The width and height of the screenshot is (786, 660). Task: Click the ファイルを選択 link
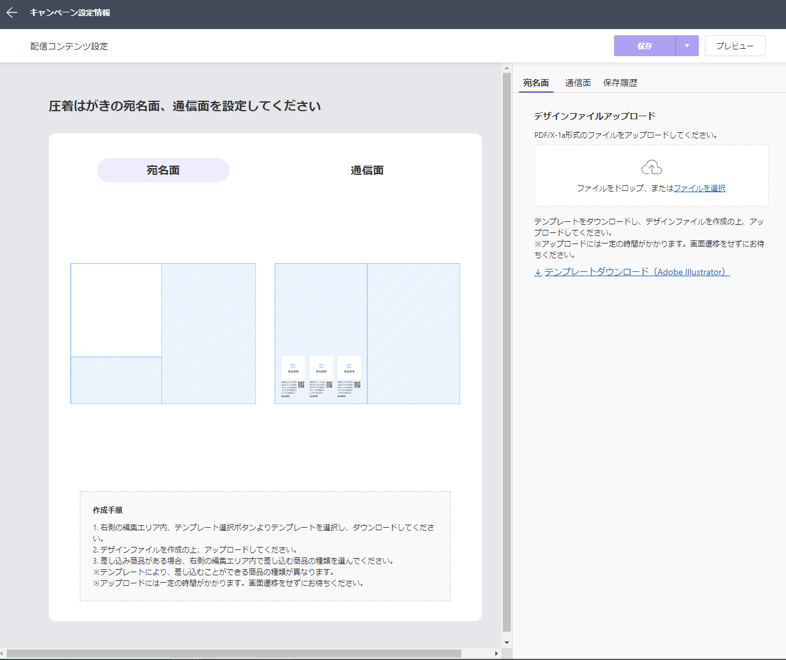pyautogui.click(x=699, y=188)
